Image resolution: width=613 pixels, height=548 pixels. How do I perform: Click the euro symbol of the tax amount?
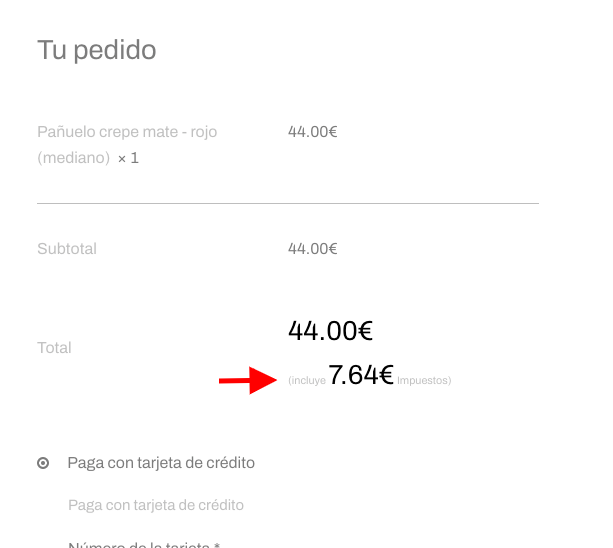tap(386, 374)
